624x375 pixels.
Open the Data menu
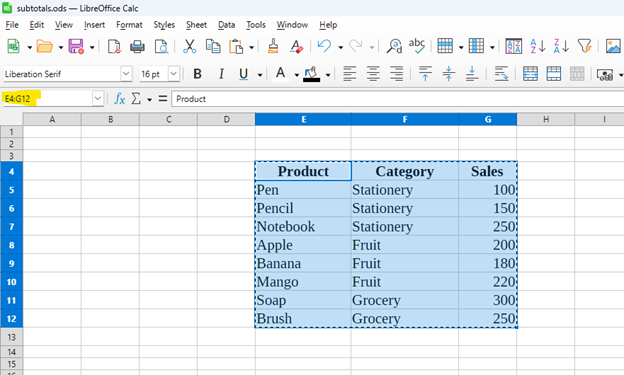226,25
